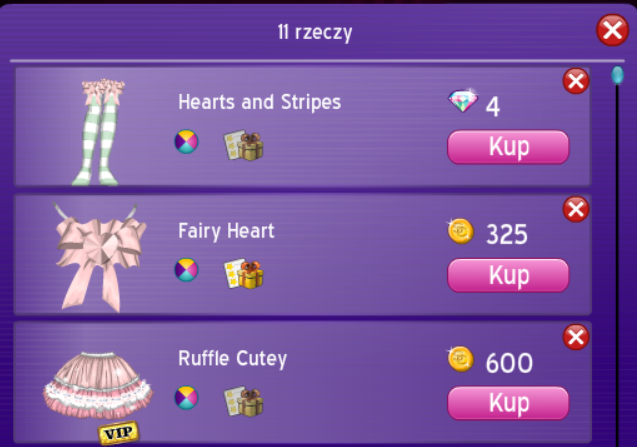The image size is (637, 447).
Task: Click the color wheel icon for Ruffle Cutey
Action: click(186, 397)
